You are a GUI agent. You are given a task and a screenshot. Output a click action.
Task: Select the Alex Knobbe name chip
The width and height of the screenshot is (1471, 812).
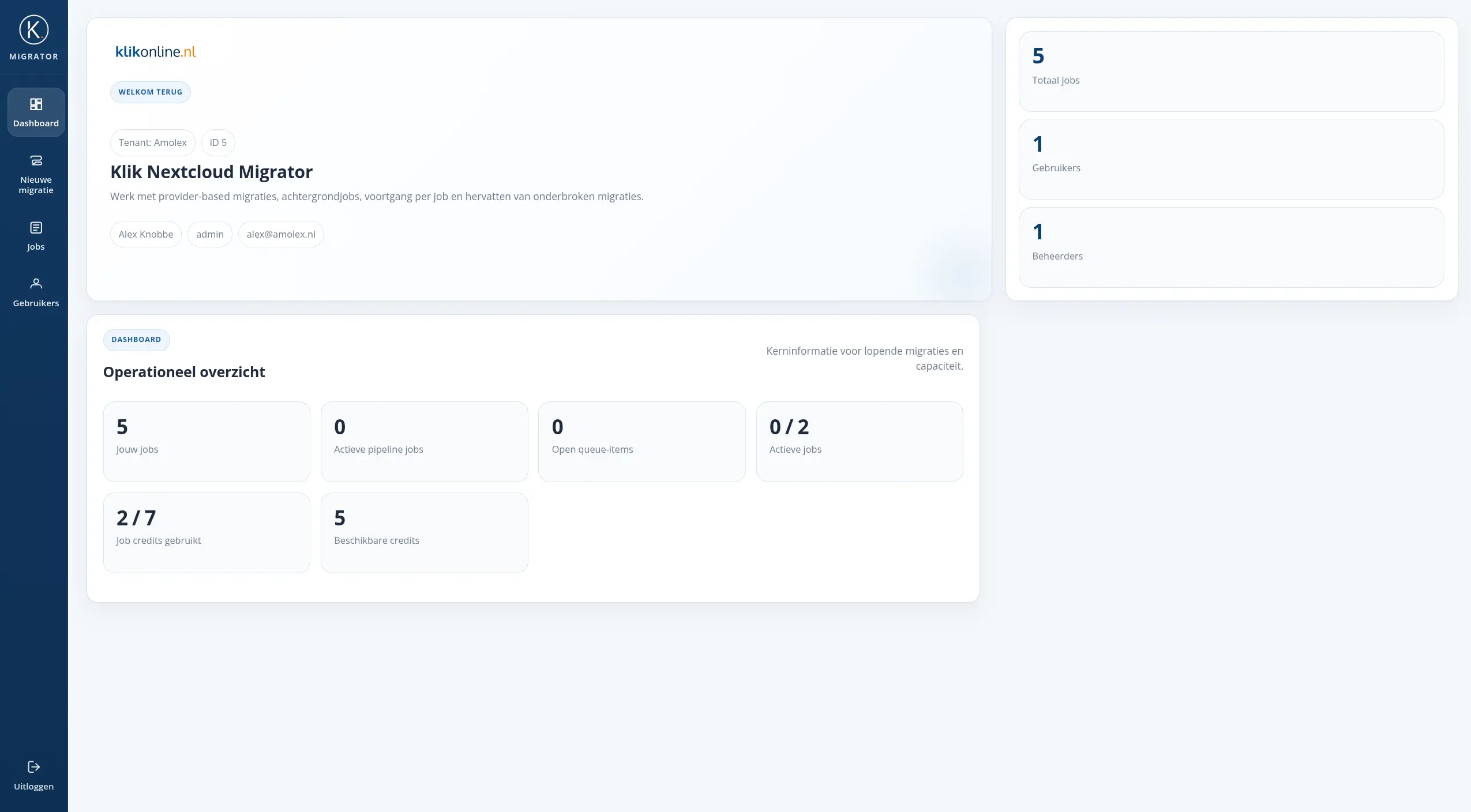pos(145,234)
